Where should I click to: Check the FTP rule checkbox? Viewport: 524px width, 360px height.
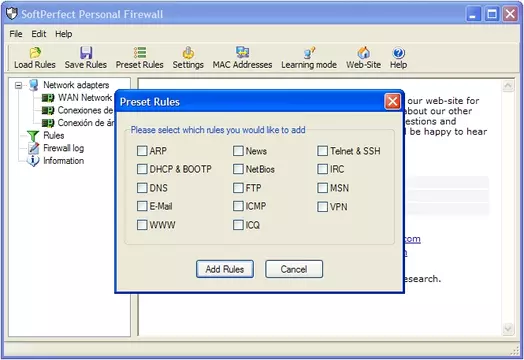tap(238, 188)
